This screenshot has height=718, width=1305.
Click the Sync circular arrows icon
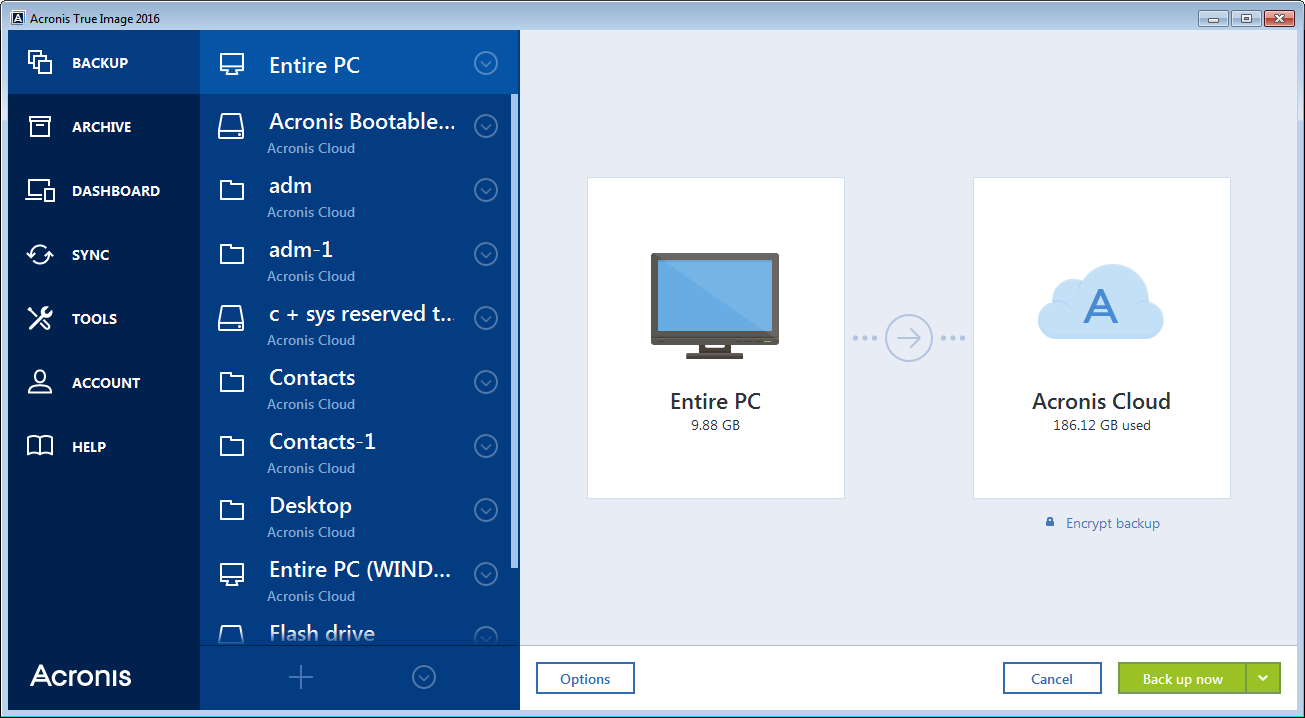40,255
